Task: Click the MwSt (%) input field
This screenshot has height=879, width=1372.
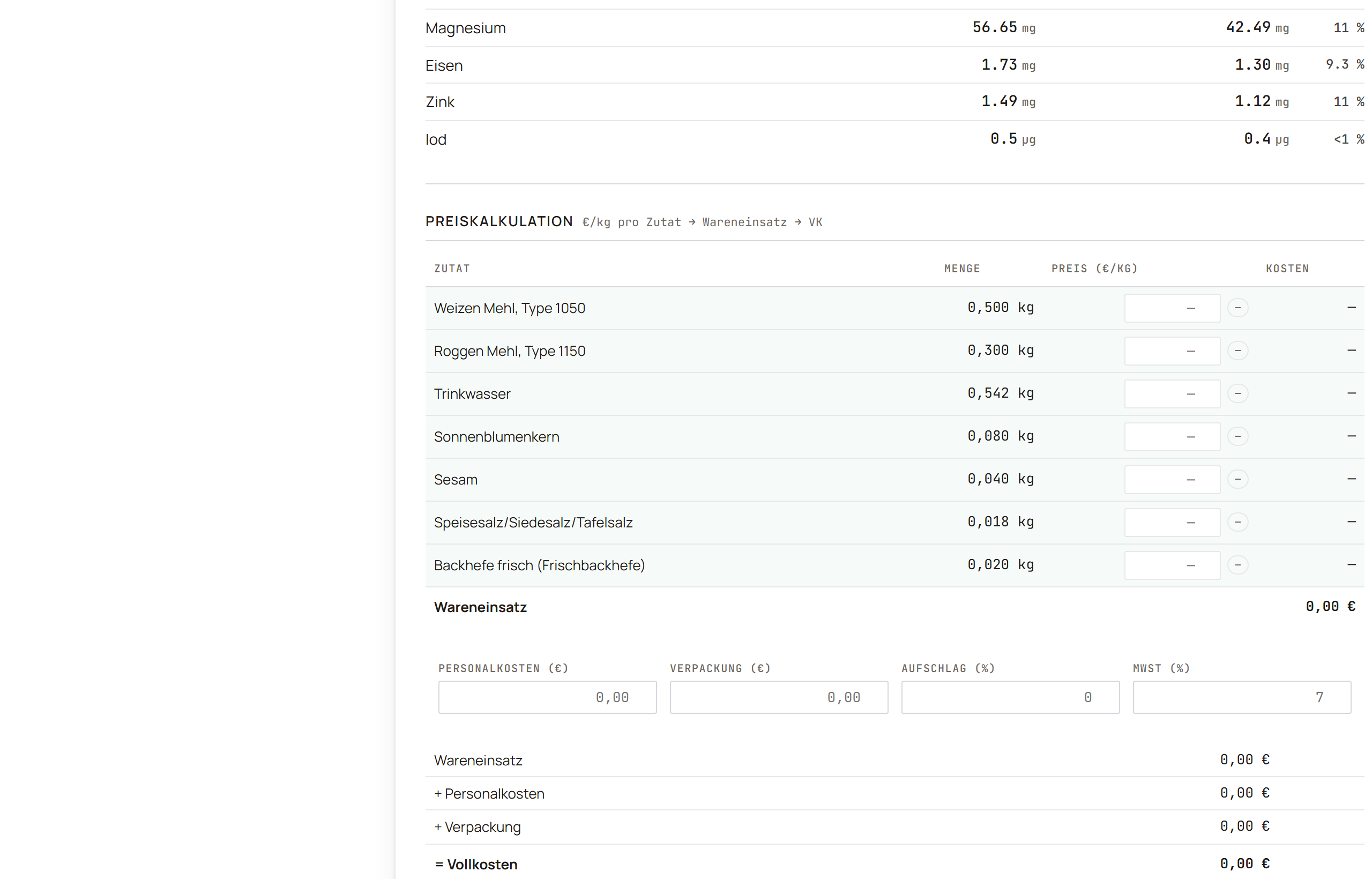Action: (x=1242, y=697)
